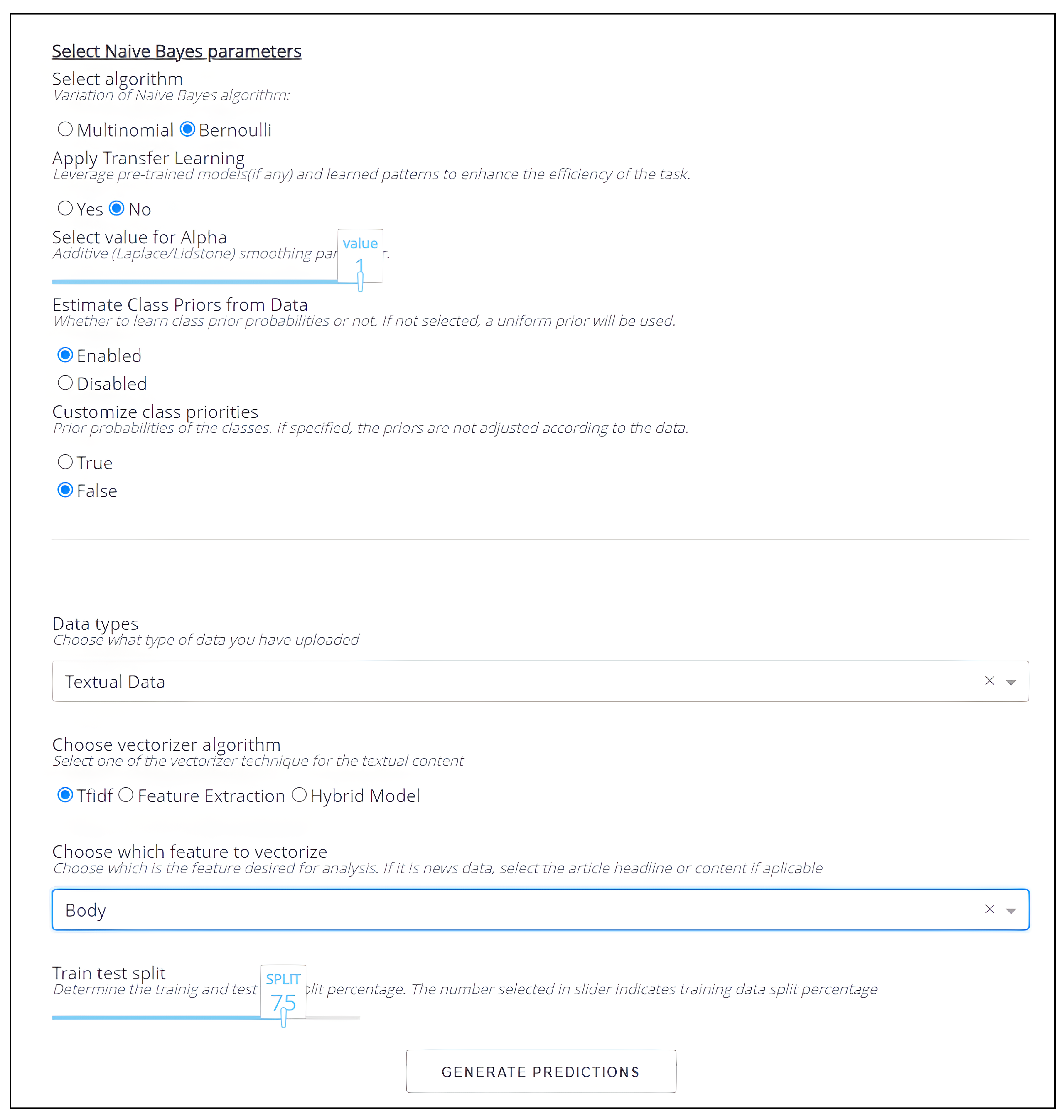
Task: Set class priors estimation to Disabled
Action: [x=66, y=383]
